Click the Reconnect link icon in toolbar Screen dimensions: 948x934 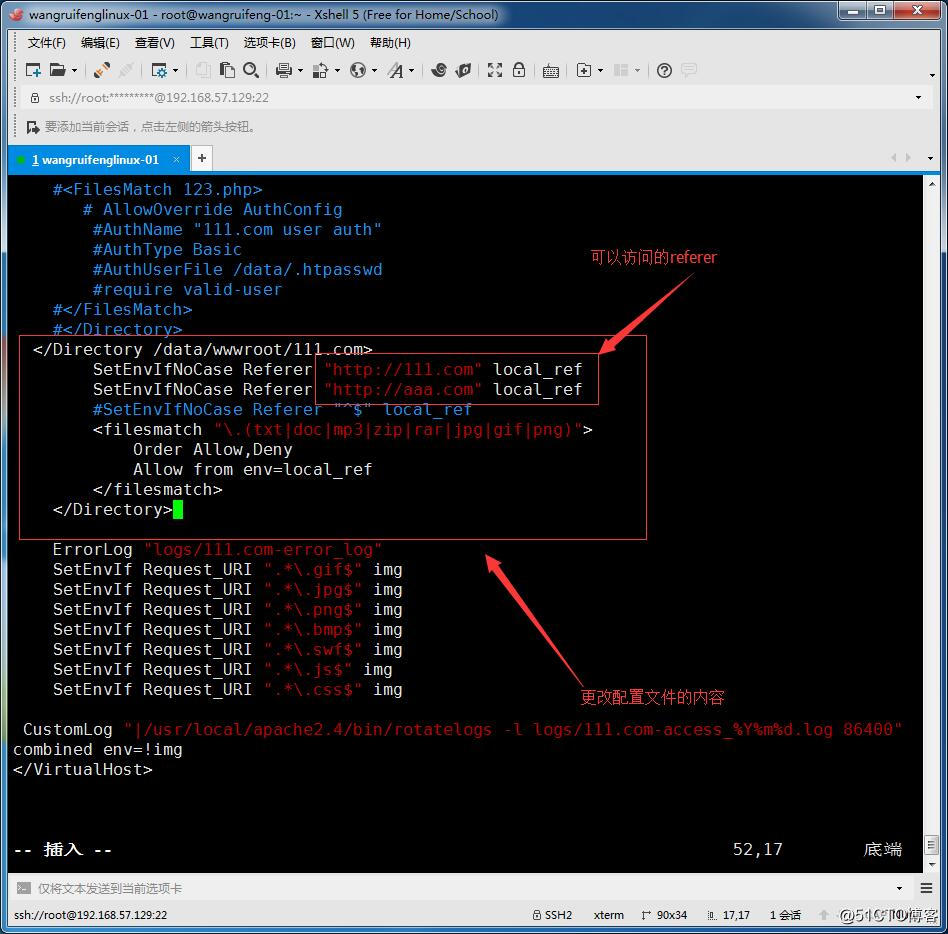click(x=102, y=71)
